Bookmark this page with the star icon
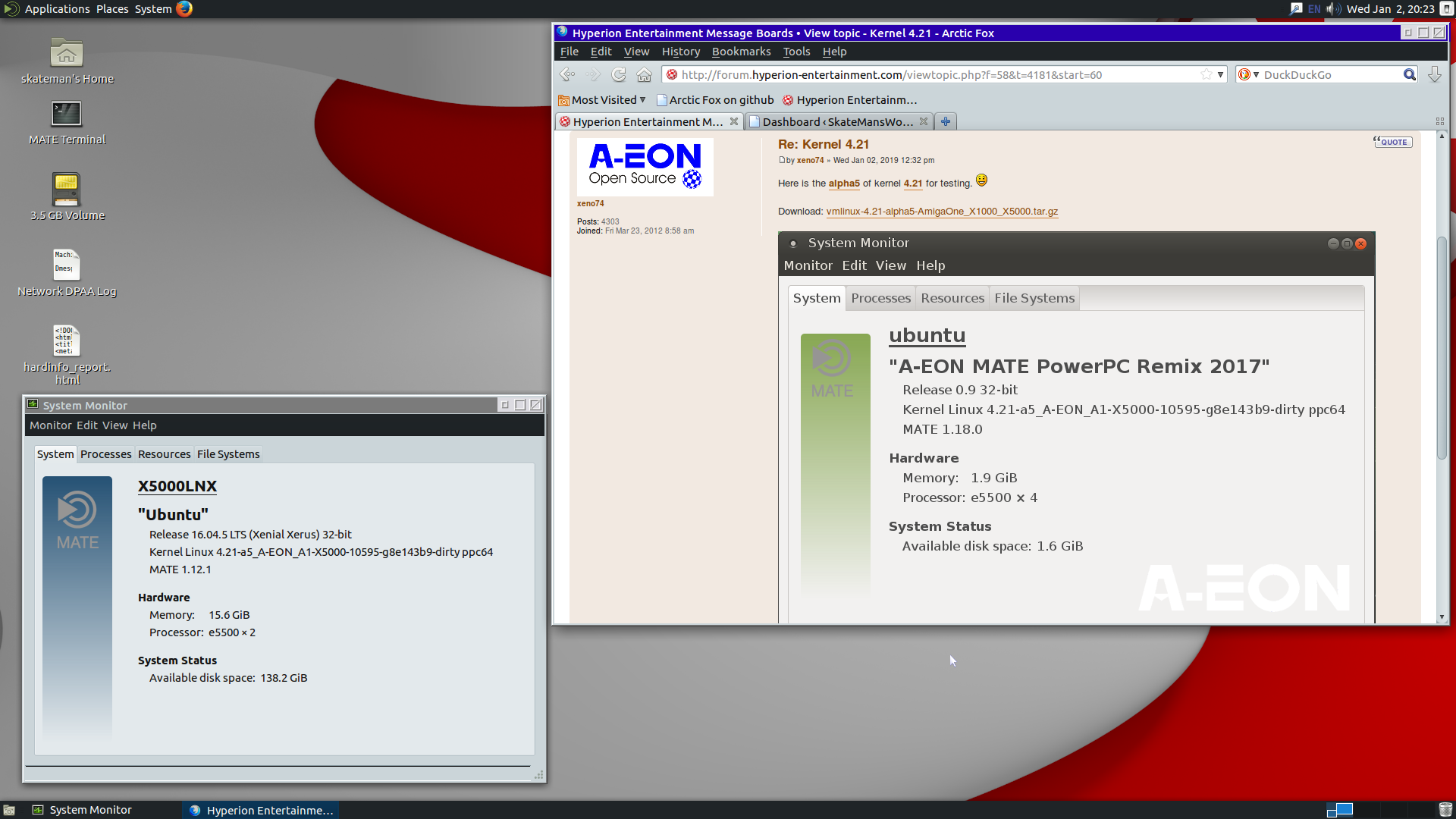1456x819 pixels. (1206, 74)
